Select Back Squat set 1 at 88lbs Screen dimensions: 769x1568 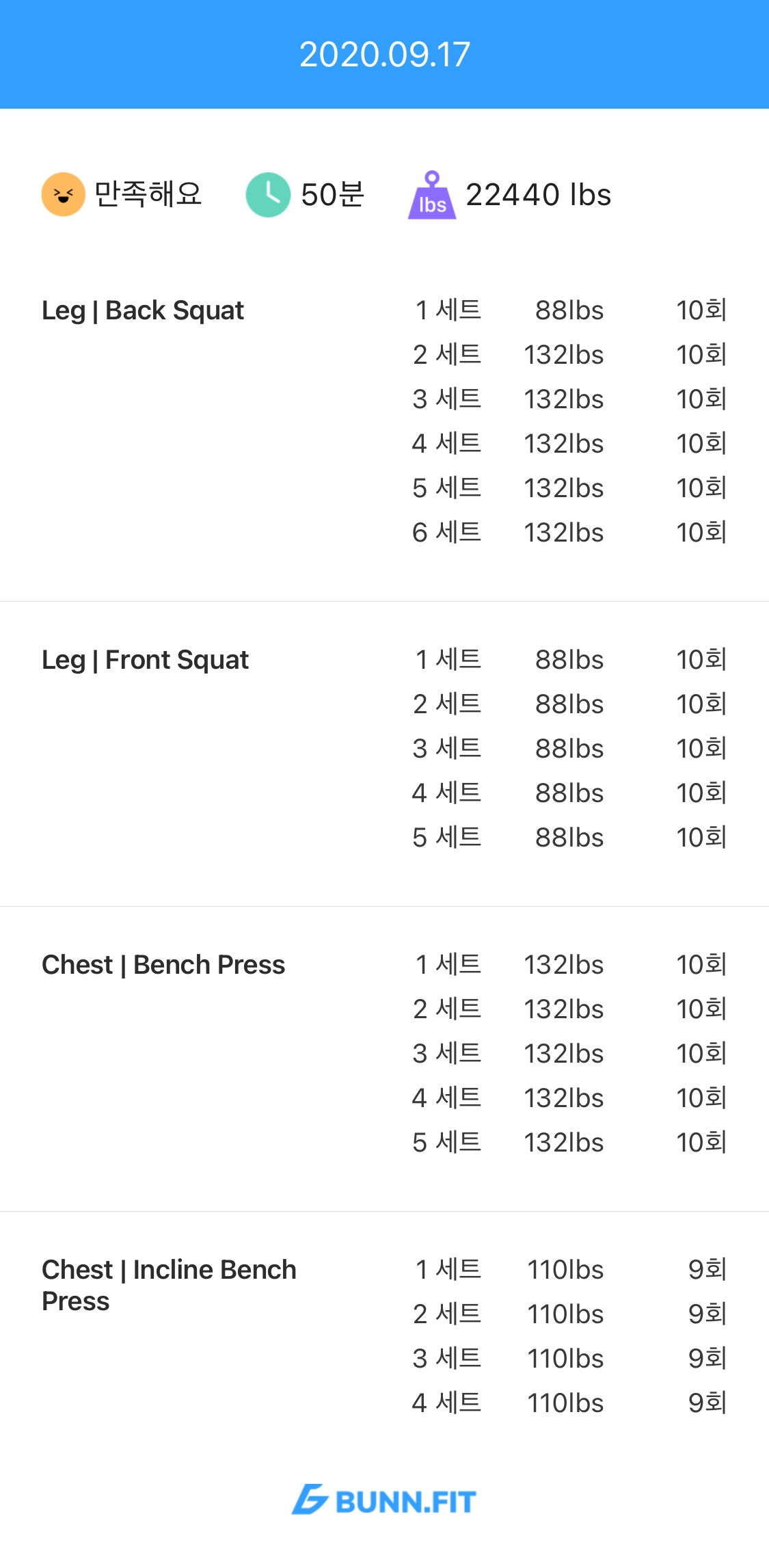pyautogui.click(x=569, y=310)
